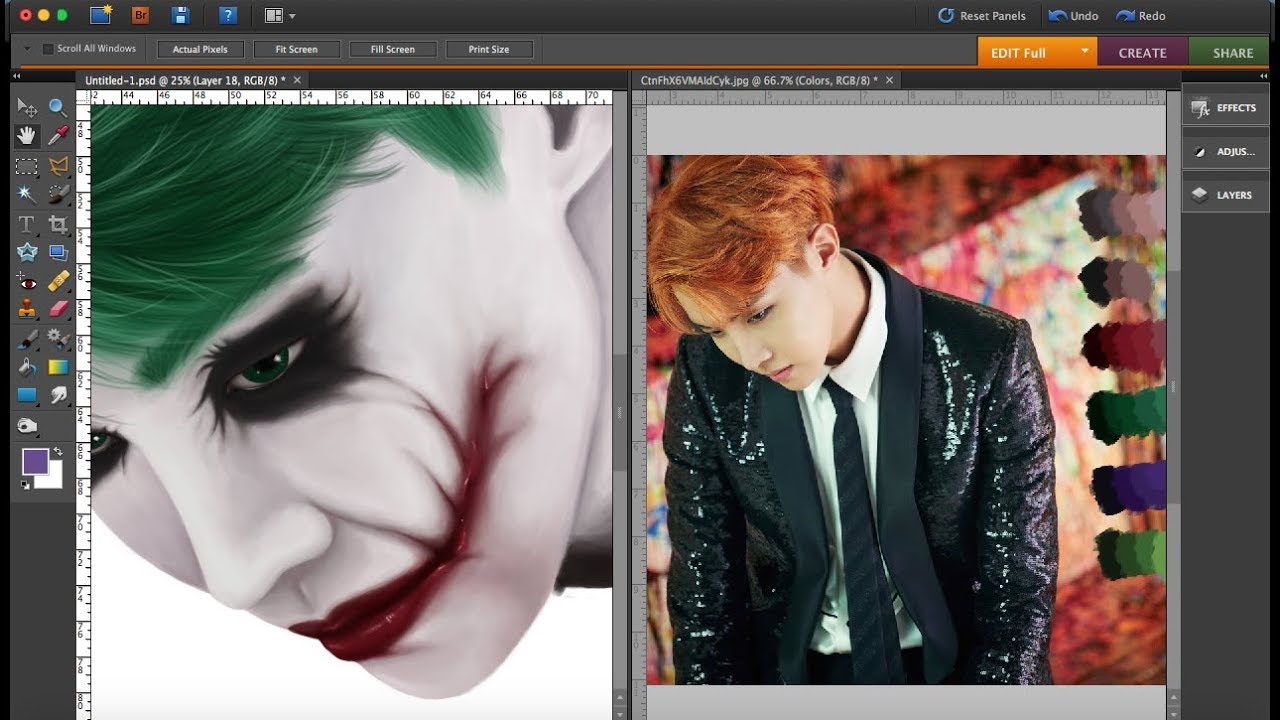Select the Smudge finger tool

coord(58,396)
